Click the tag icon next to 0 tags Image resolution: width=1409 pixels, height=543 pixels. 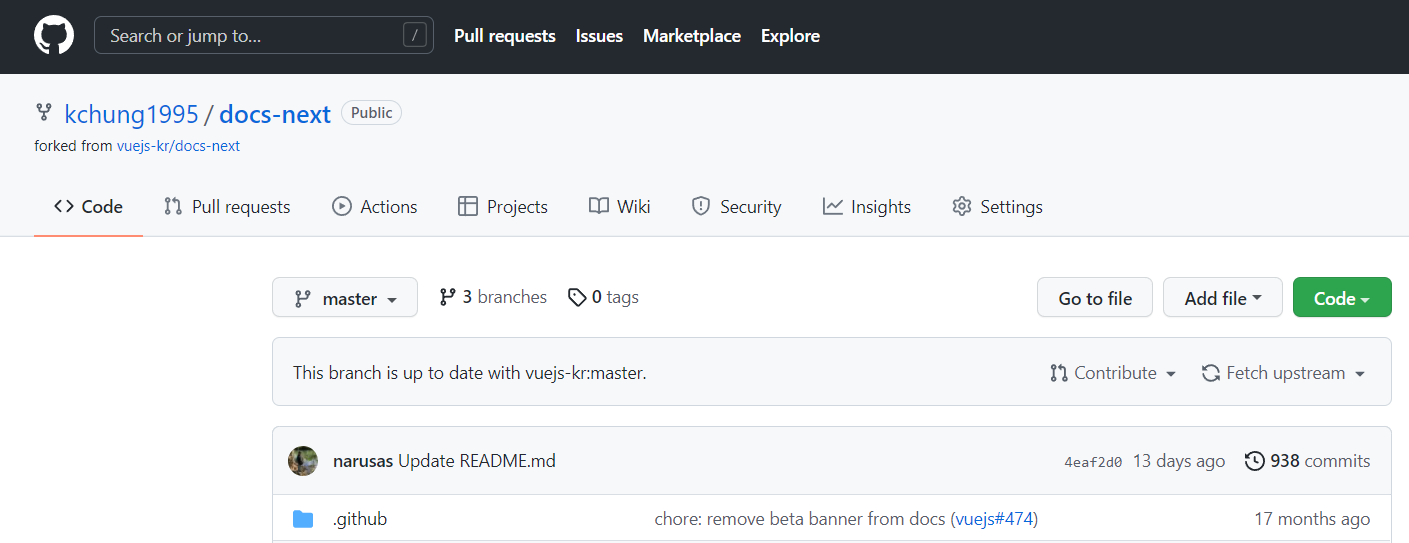click(577, 297)
